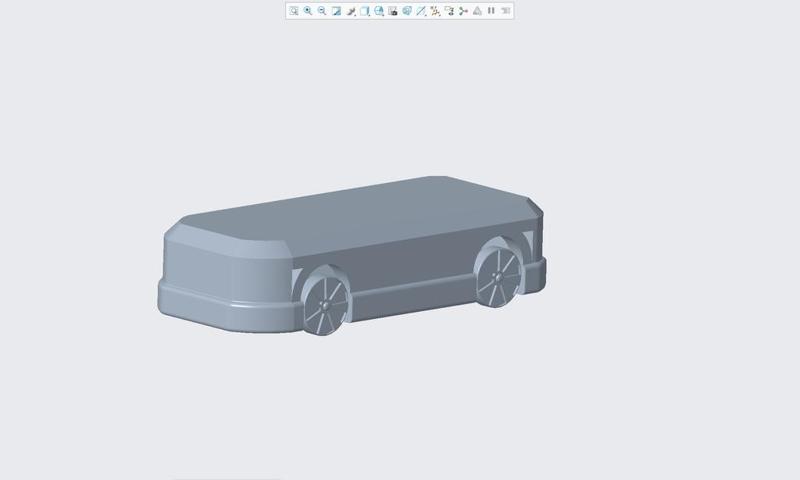Select the front wheel of the car model
The width and height of the screenshot is (800, 480).
point(326,306)
